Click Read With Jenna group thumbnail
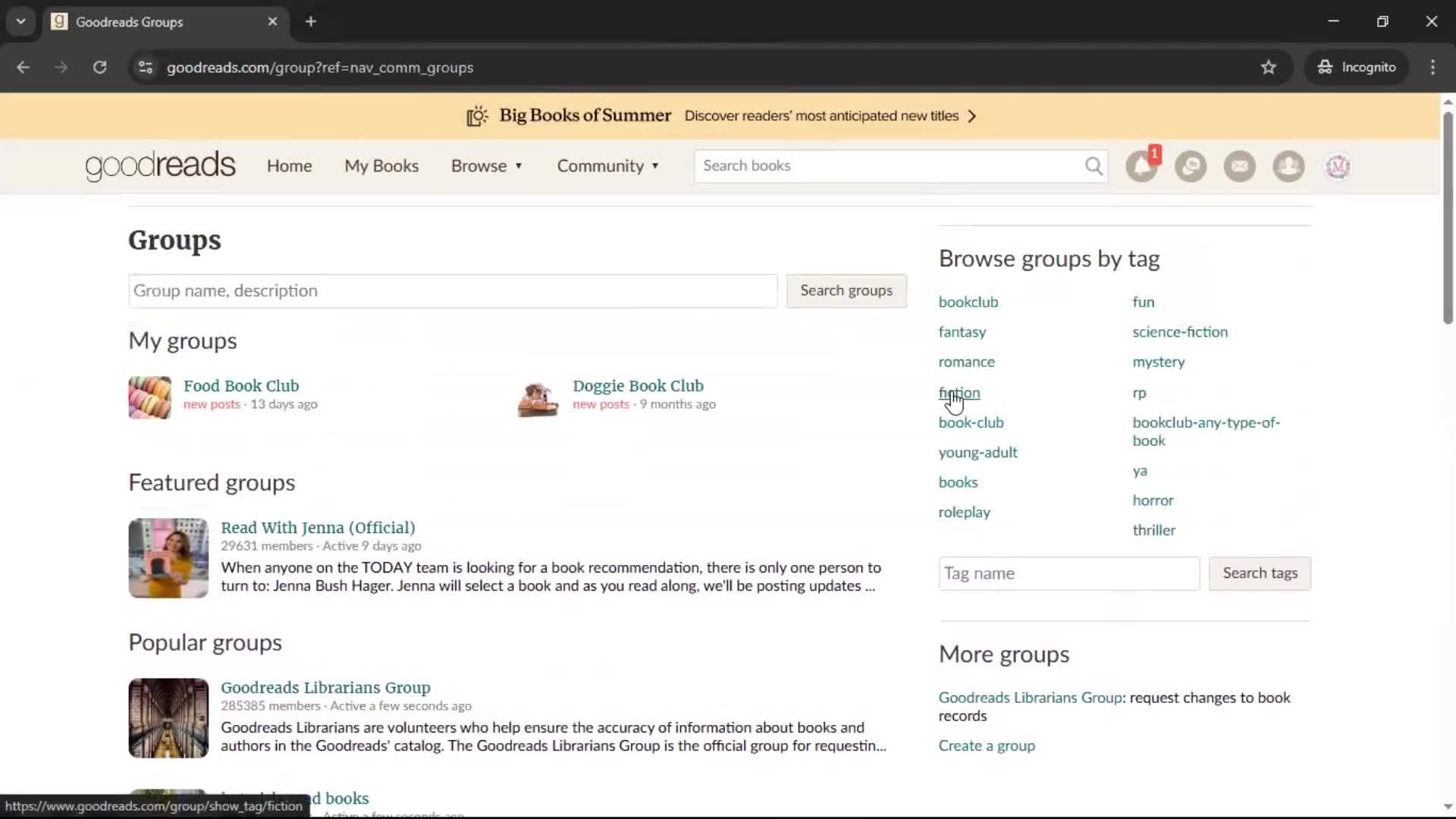1456x819 pixels. pyautogui.click(x=168, y=559)
